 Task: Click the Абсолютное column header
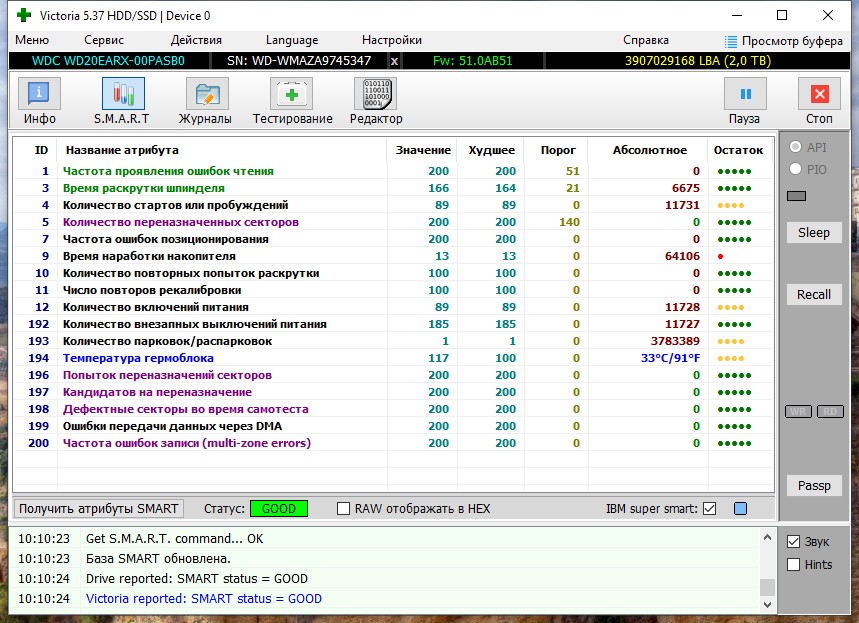pyautogui.click(x=649, y=150)
